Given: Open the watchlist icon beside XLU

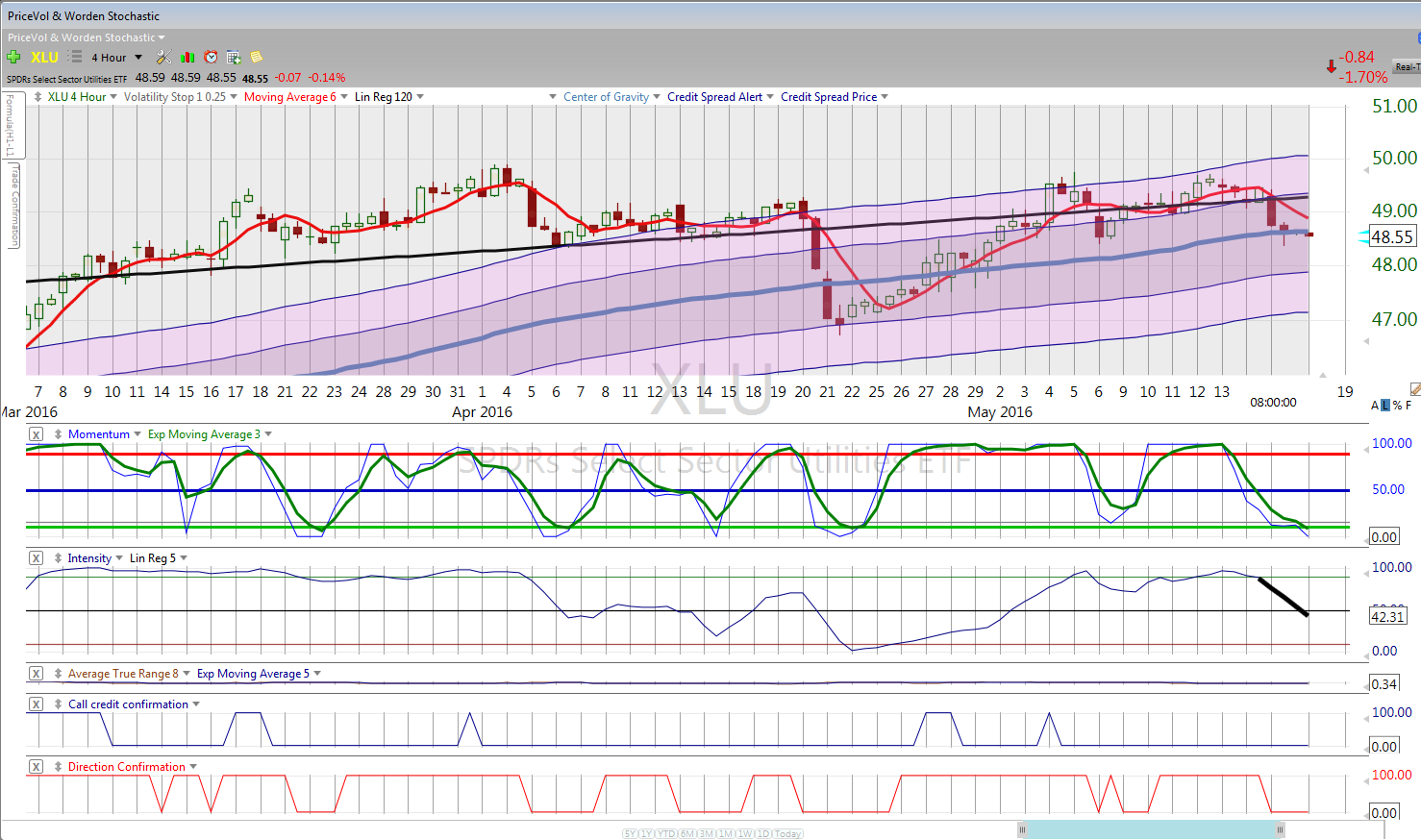Looking at the screenshot, I should click(75, 57).
